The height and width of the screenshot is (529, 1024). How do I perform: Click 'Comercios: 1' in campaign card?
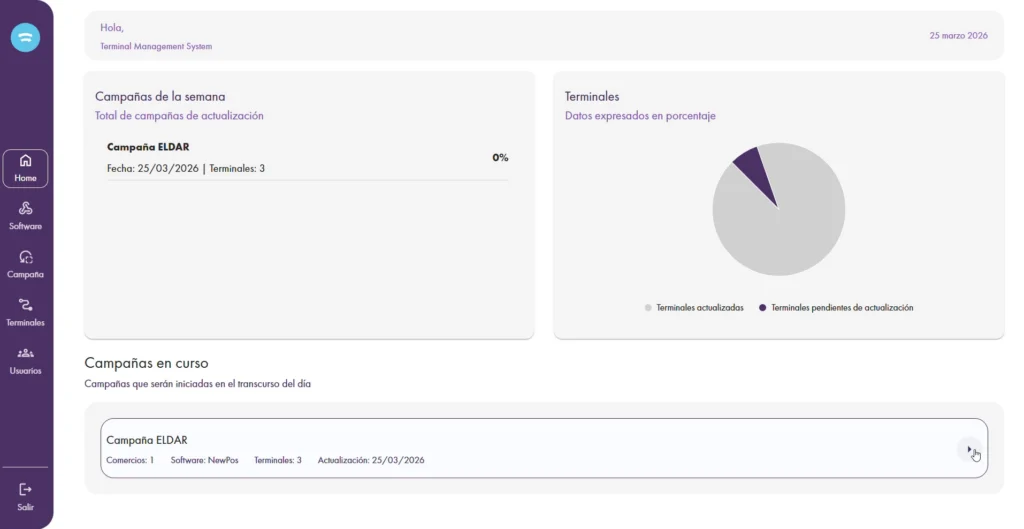tap(130, 460)
